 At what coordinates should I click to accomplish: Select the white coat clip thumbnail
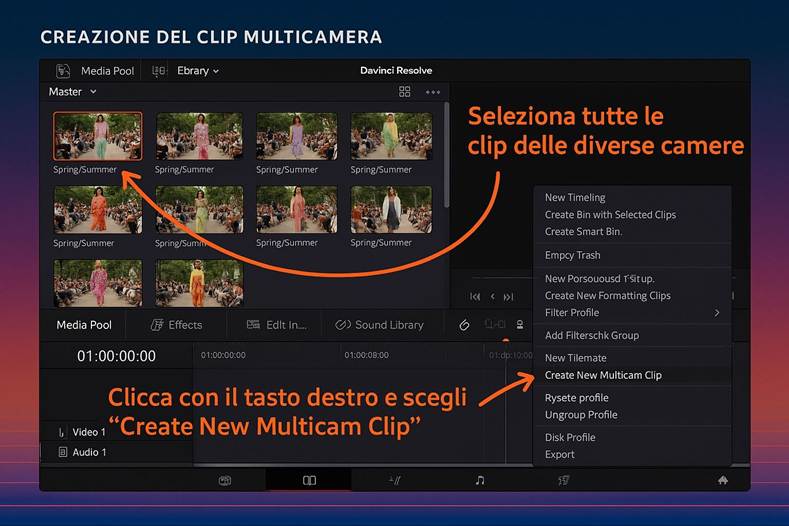[x=391, y=209]
